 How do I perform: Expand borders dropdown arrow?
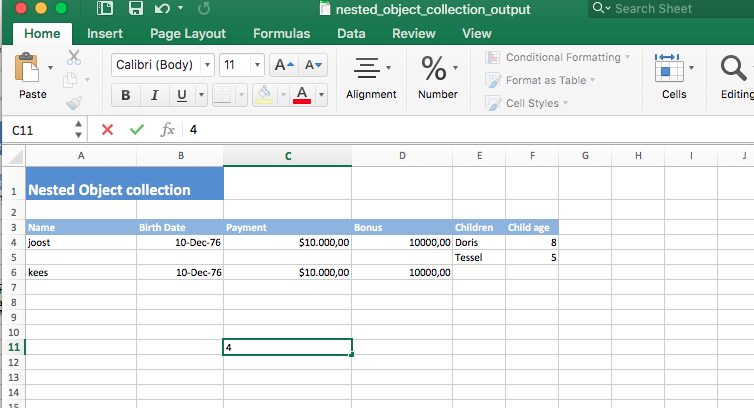click(x=241, y=95)
